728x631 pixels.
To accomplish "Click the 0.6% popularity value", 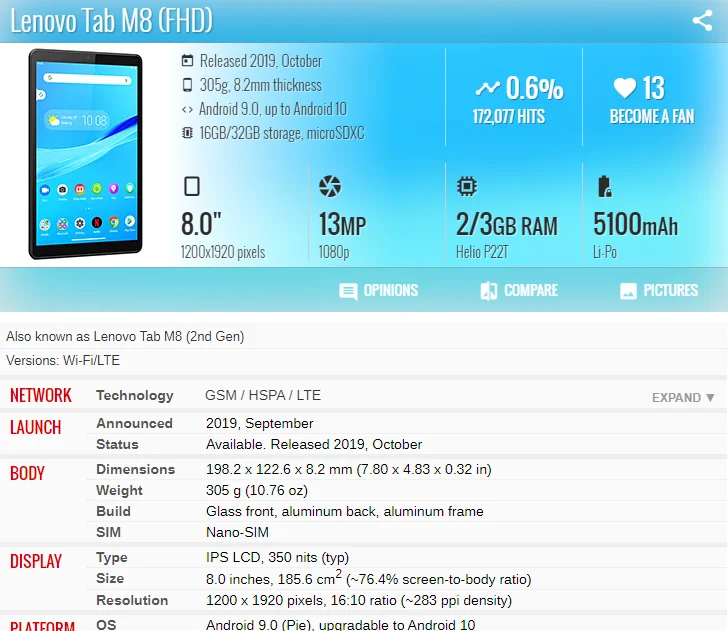I will (x=534, y=88).
